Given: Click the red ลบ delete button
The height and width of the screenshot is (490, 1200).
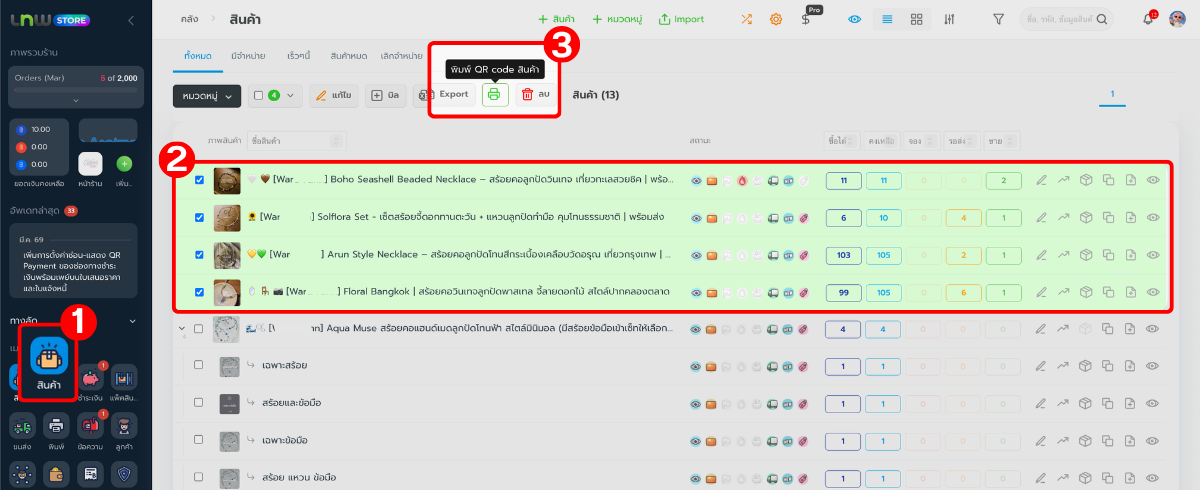Looking at the screenshot, I should click(535, 94).
